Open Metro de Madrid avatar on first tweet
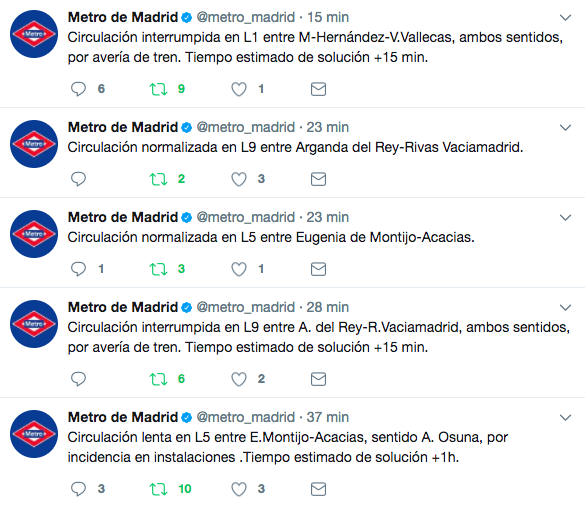 tap(34, 34)
